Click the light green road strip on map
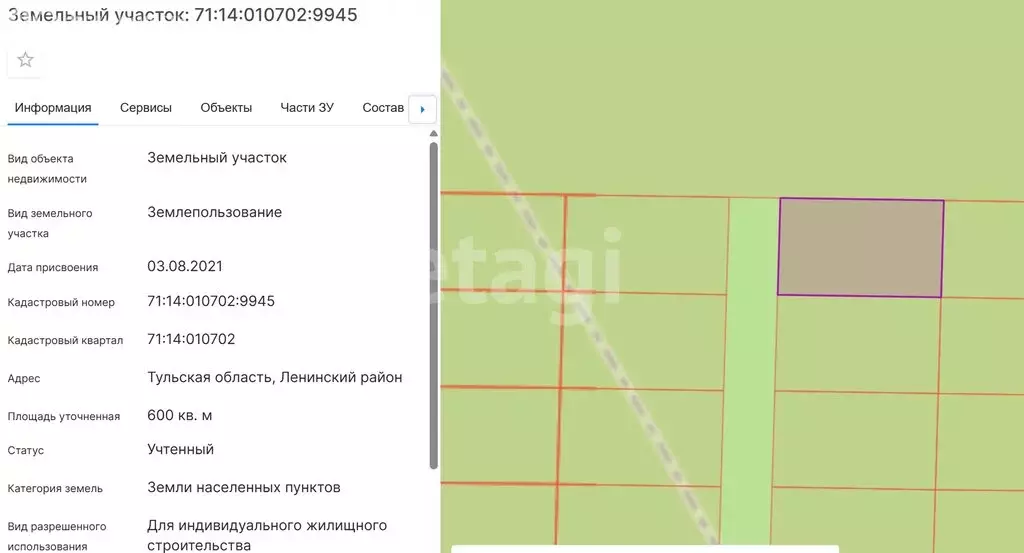The image size is (1024, 553). 750,372
